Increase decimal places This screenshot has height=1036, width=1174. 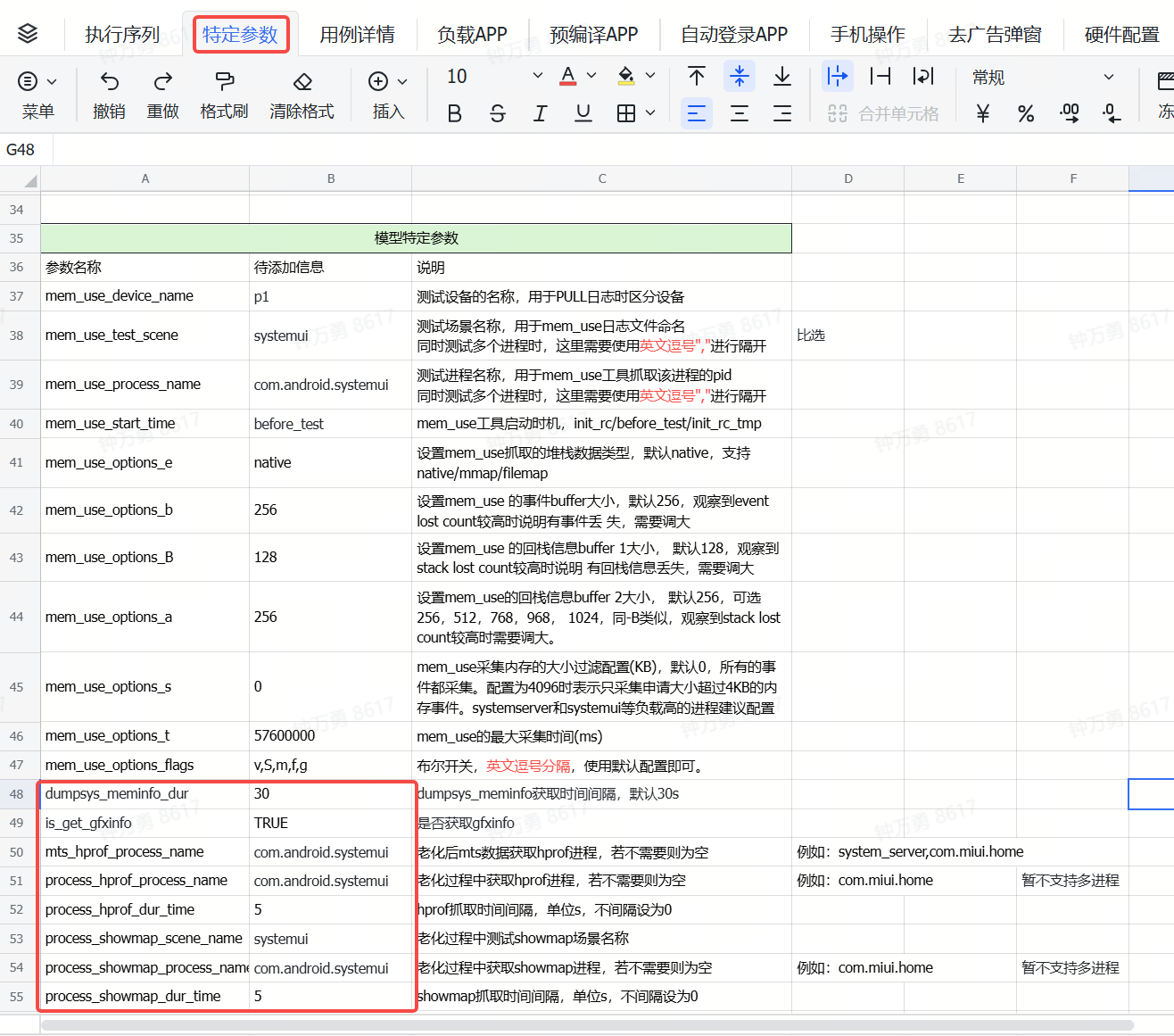(1069, 113)
